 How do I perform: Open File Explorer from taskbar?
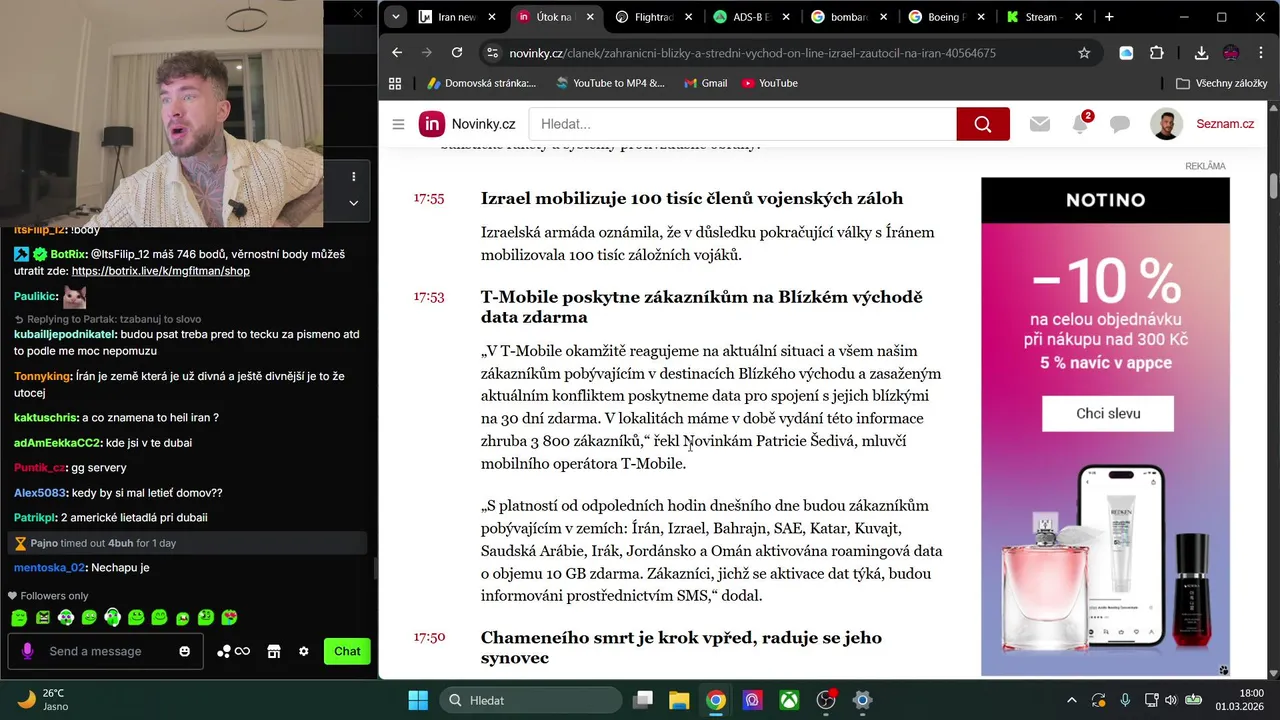point(679,700)
